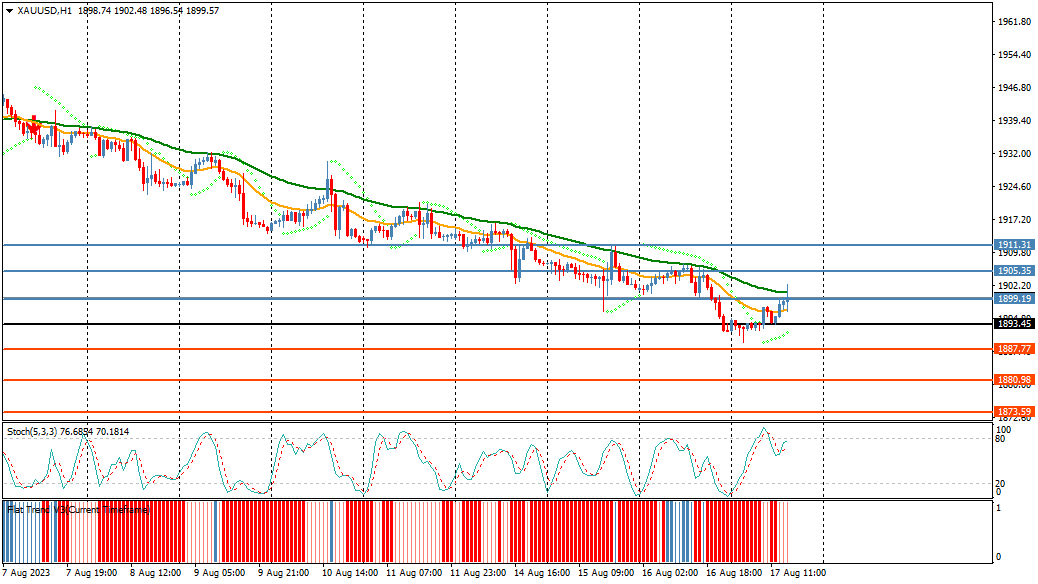Click the 1911.31 blue level price tag
1038x584 pixels.
1014,245
